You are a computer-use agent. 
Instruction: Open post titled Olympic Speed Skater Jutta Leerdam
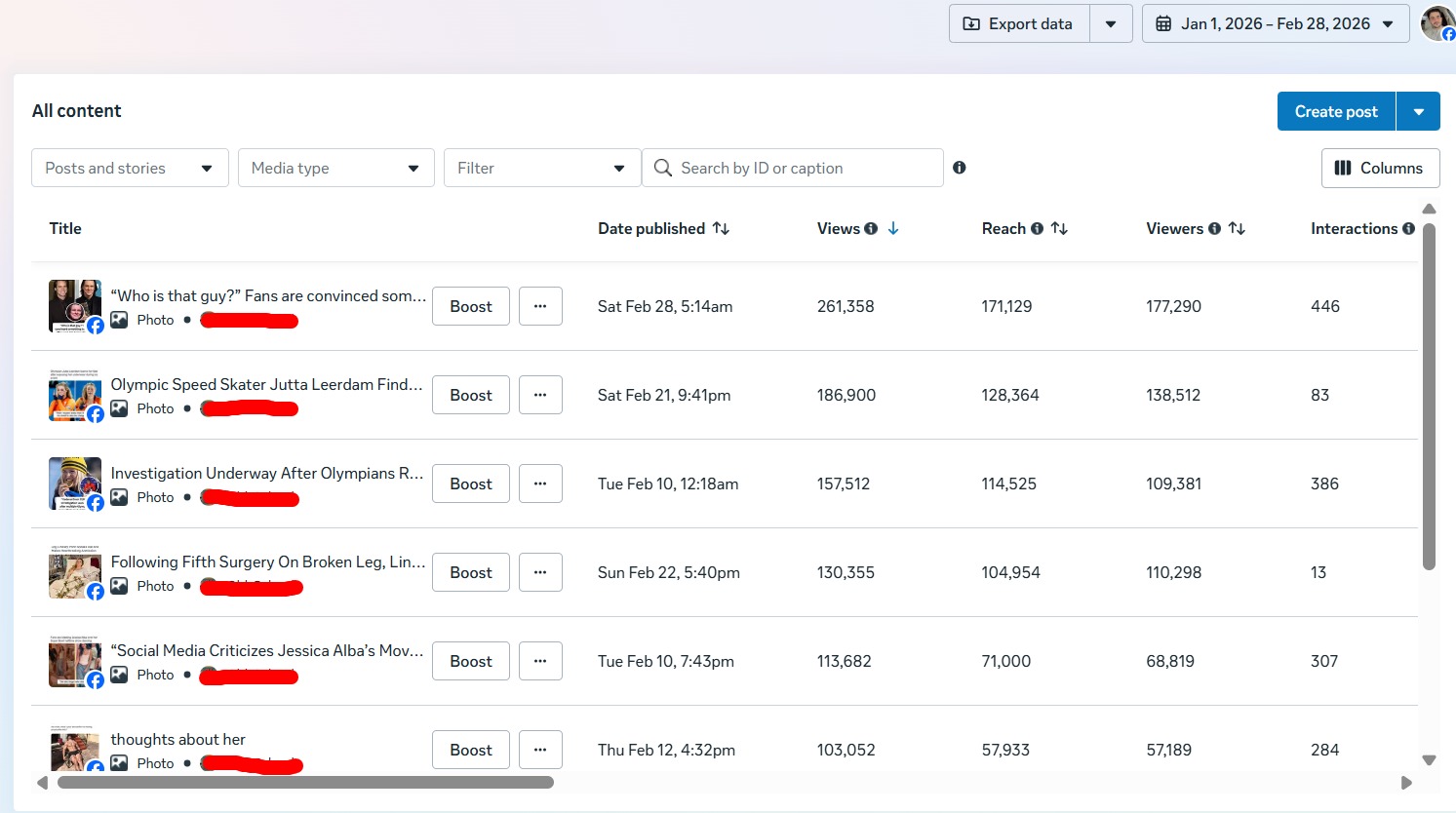267,384
